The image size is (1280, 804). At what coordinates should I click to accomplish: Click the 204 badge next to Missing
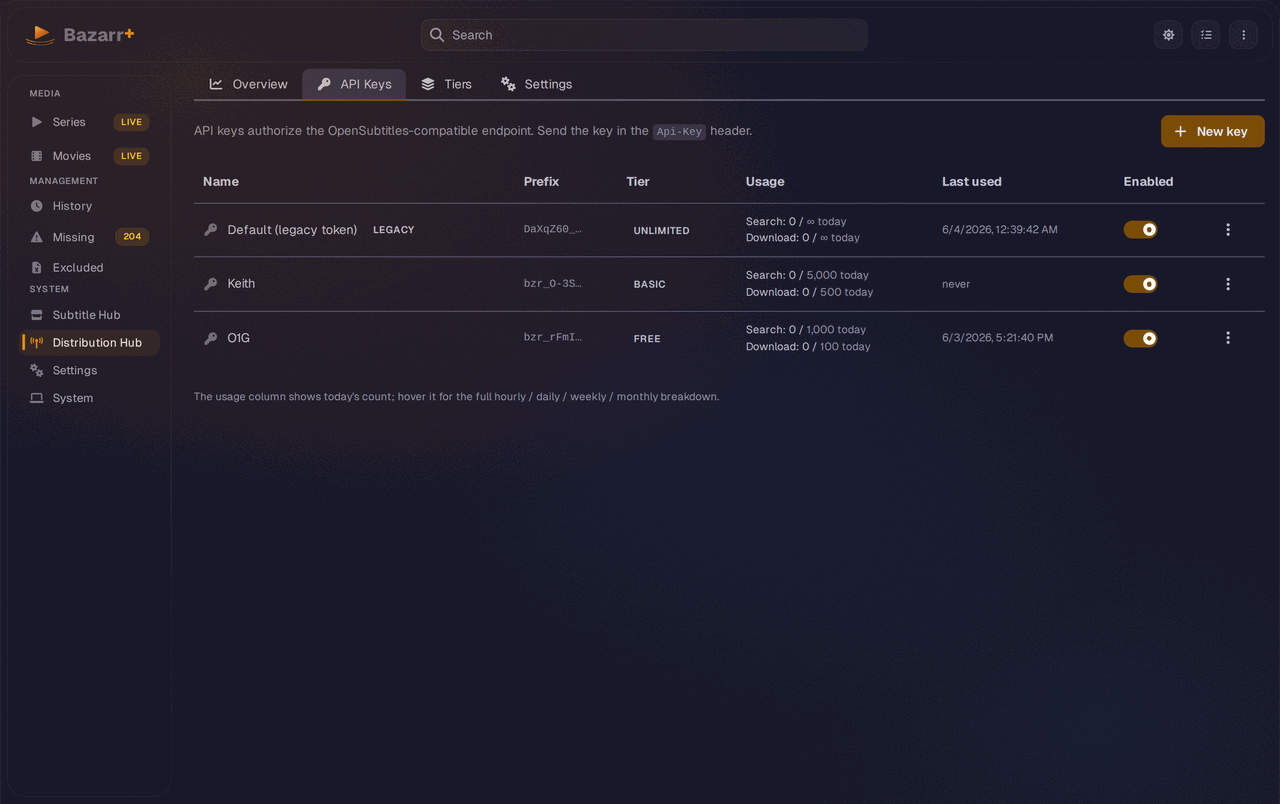pos(132,237)
